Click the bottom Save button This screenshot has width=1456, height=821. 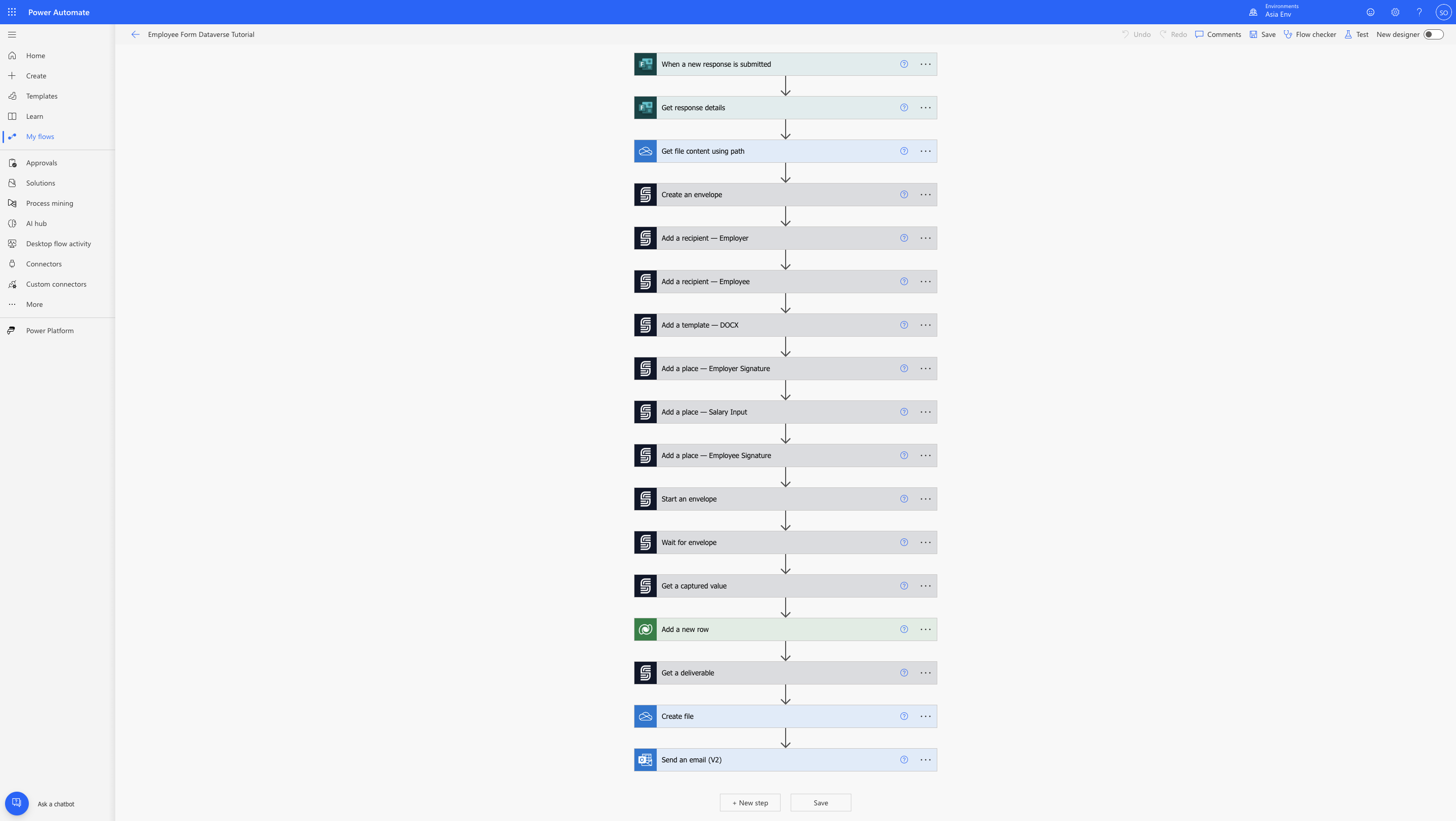(821, 803)
